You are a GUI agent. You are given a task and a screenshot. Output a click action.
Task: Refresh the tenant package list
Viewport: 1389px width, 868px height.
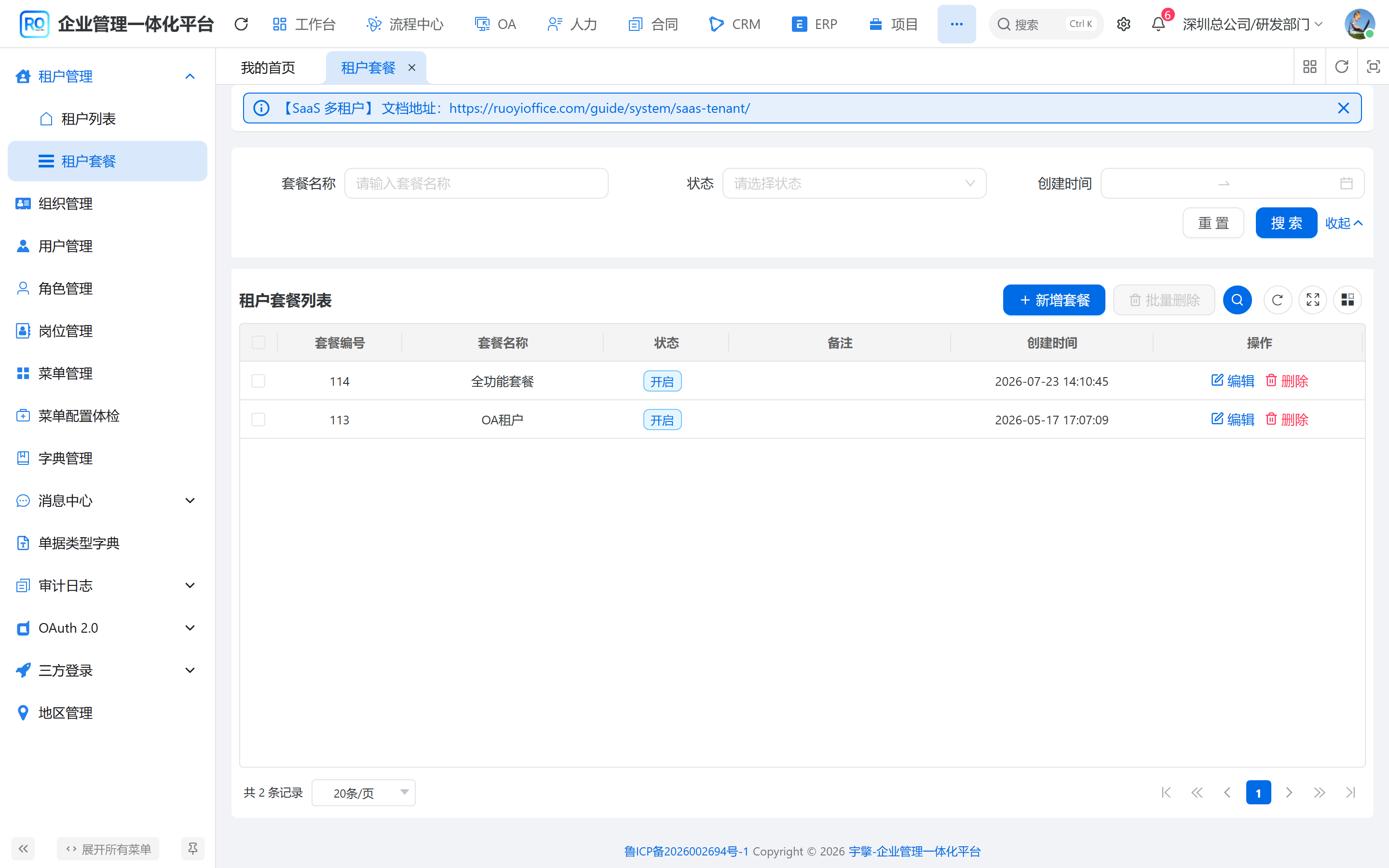[1277, 299]
